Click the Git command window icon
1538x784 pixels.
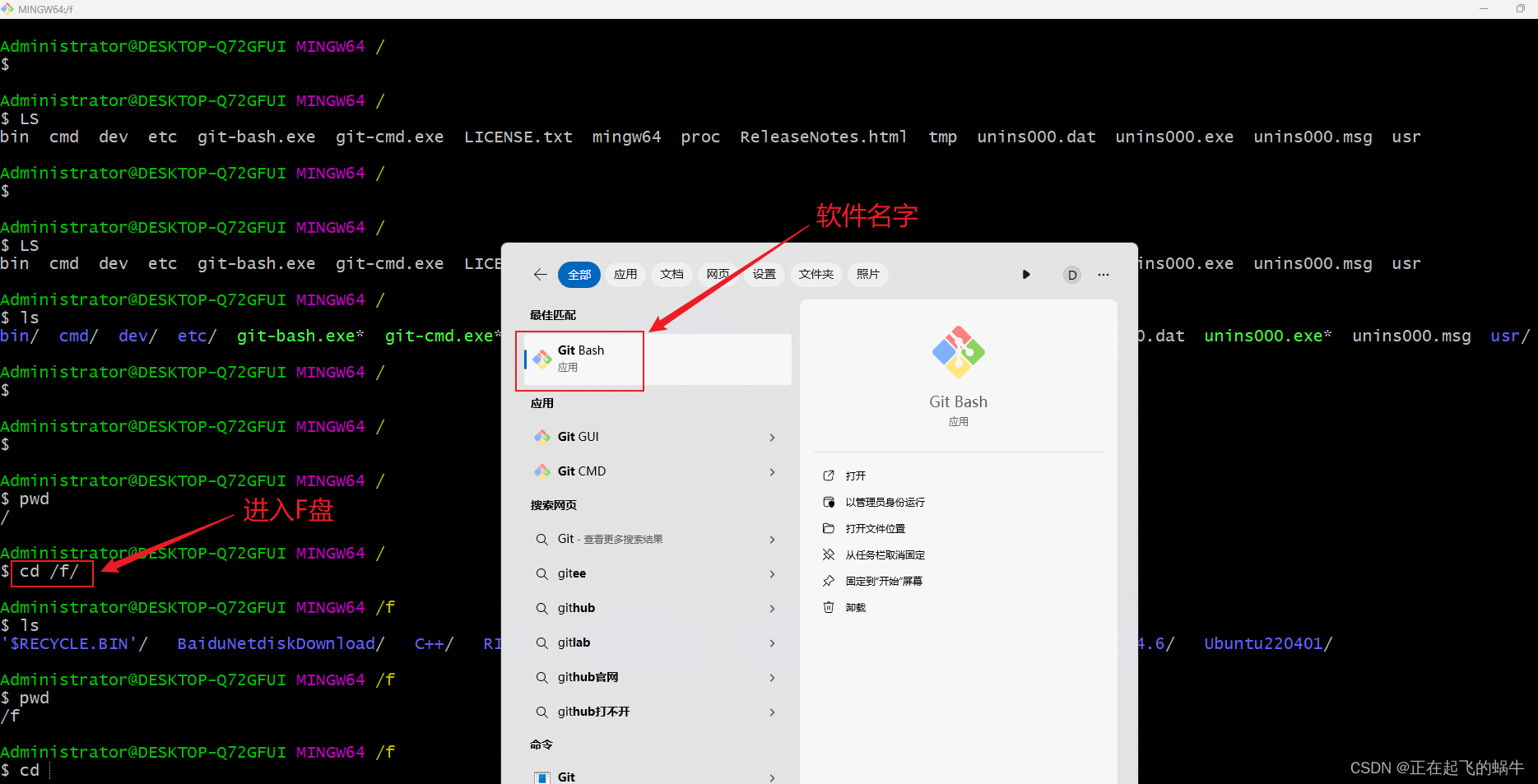[542, 777]
